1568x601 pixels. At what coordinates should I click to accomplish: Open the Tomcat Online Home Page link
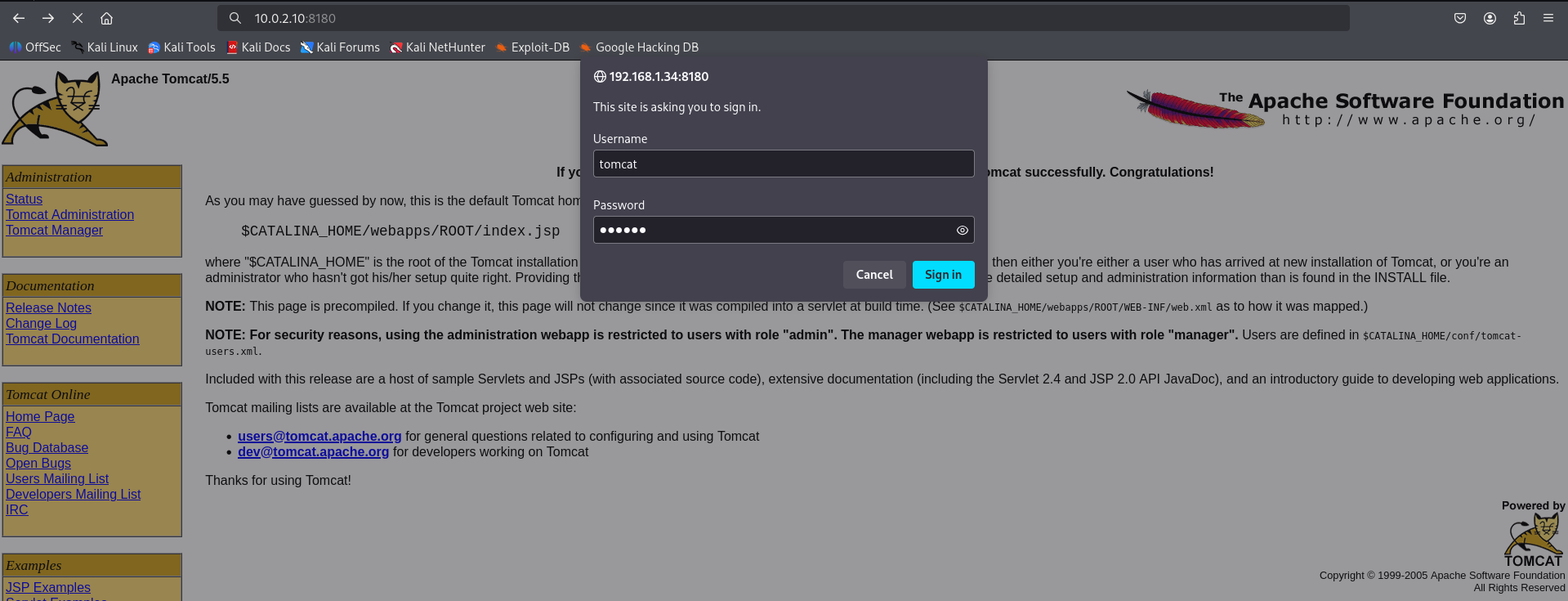40,416
